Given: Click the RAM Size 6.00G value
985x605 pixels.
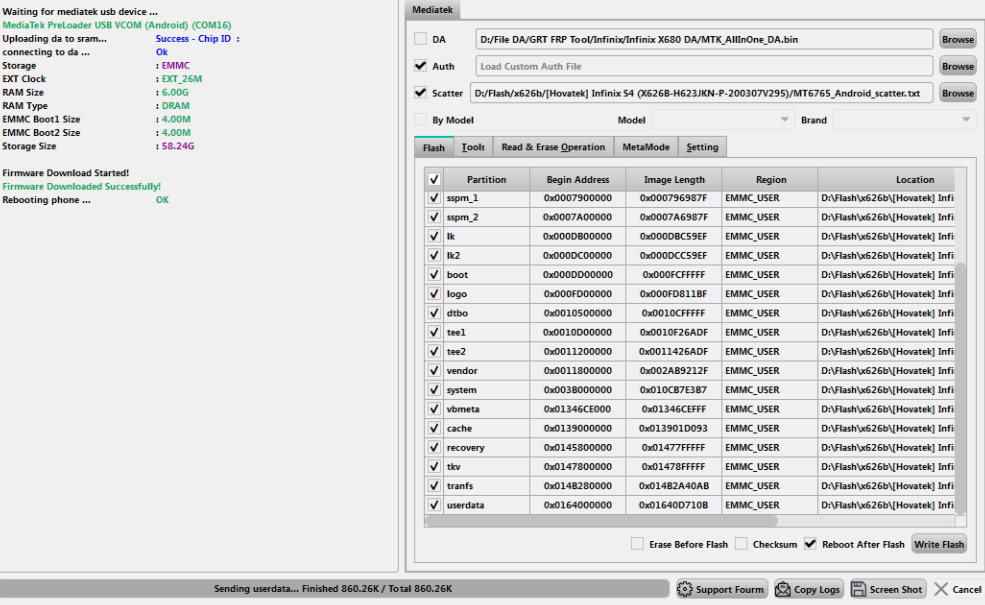Looking at the screenshot, I should [175, 92].
